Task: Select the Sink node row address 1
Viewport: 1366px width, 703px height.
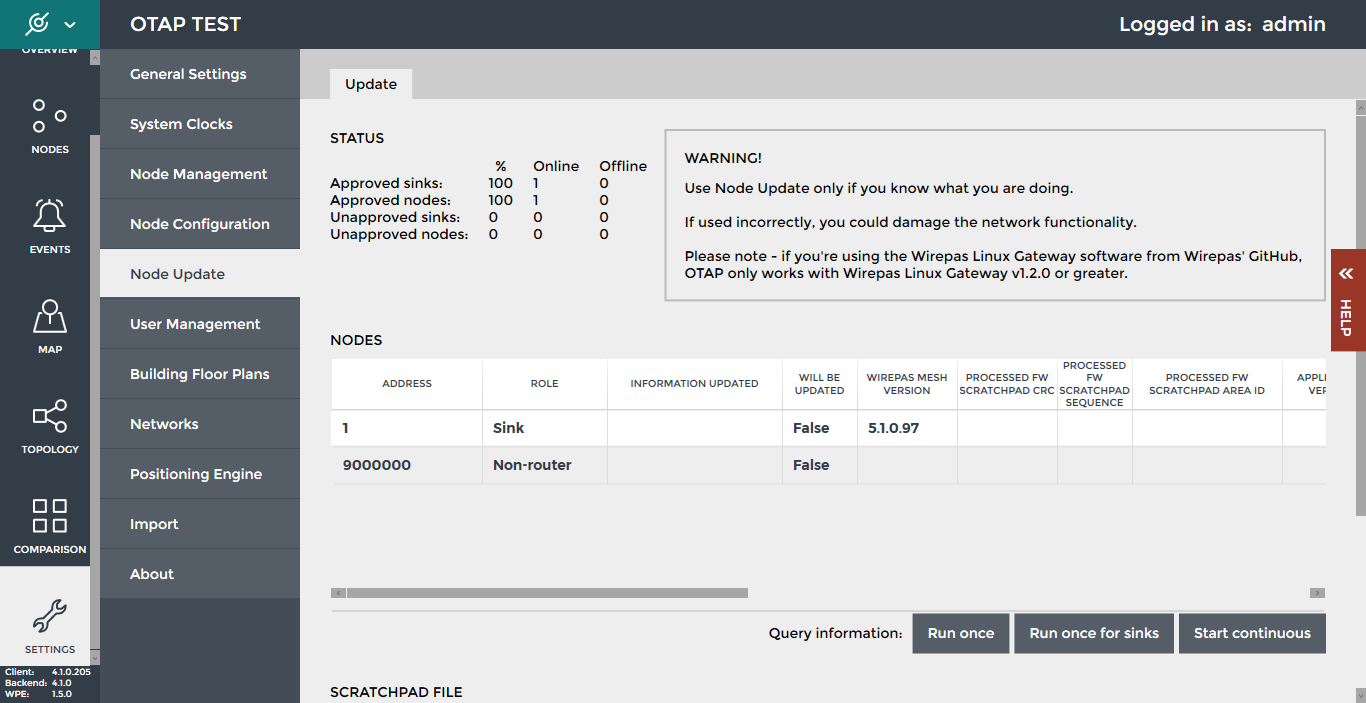Action: click(407, 428)
